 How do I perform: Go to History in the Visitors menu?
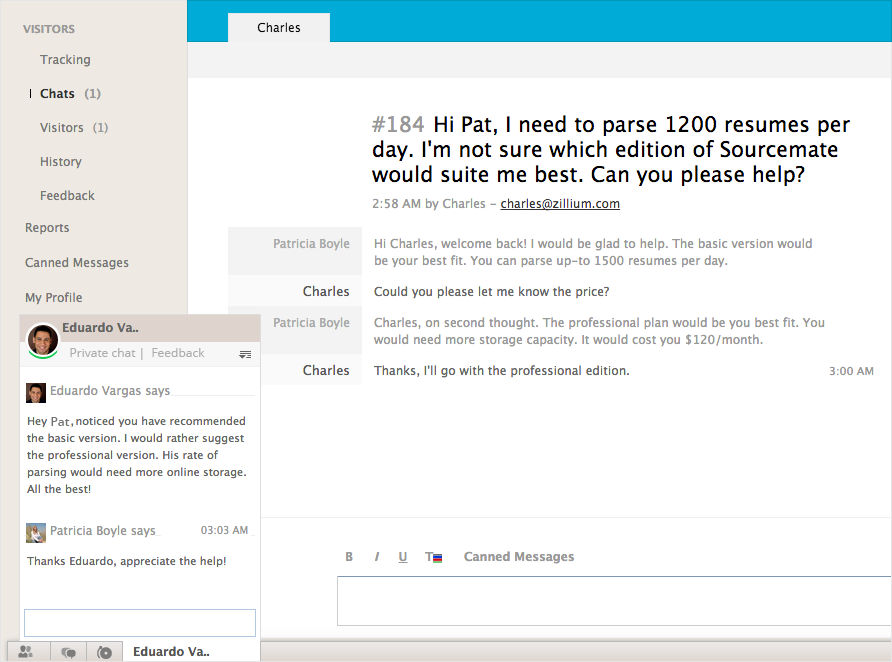(61, 162)
